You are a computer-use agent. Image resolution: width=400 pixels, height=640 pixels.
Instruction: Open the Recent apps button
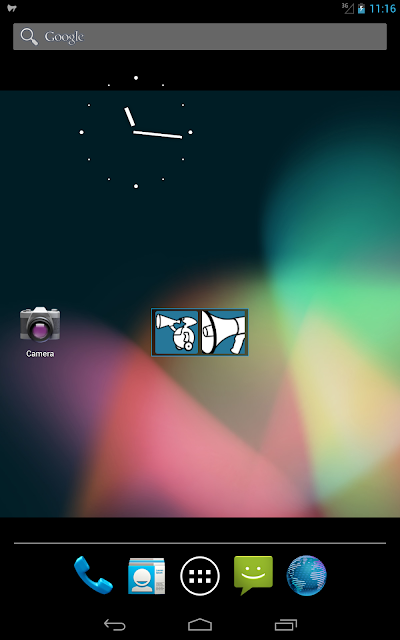(286, 624)
